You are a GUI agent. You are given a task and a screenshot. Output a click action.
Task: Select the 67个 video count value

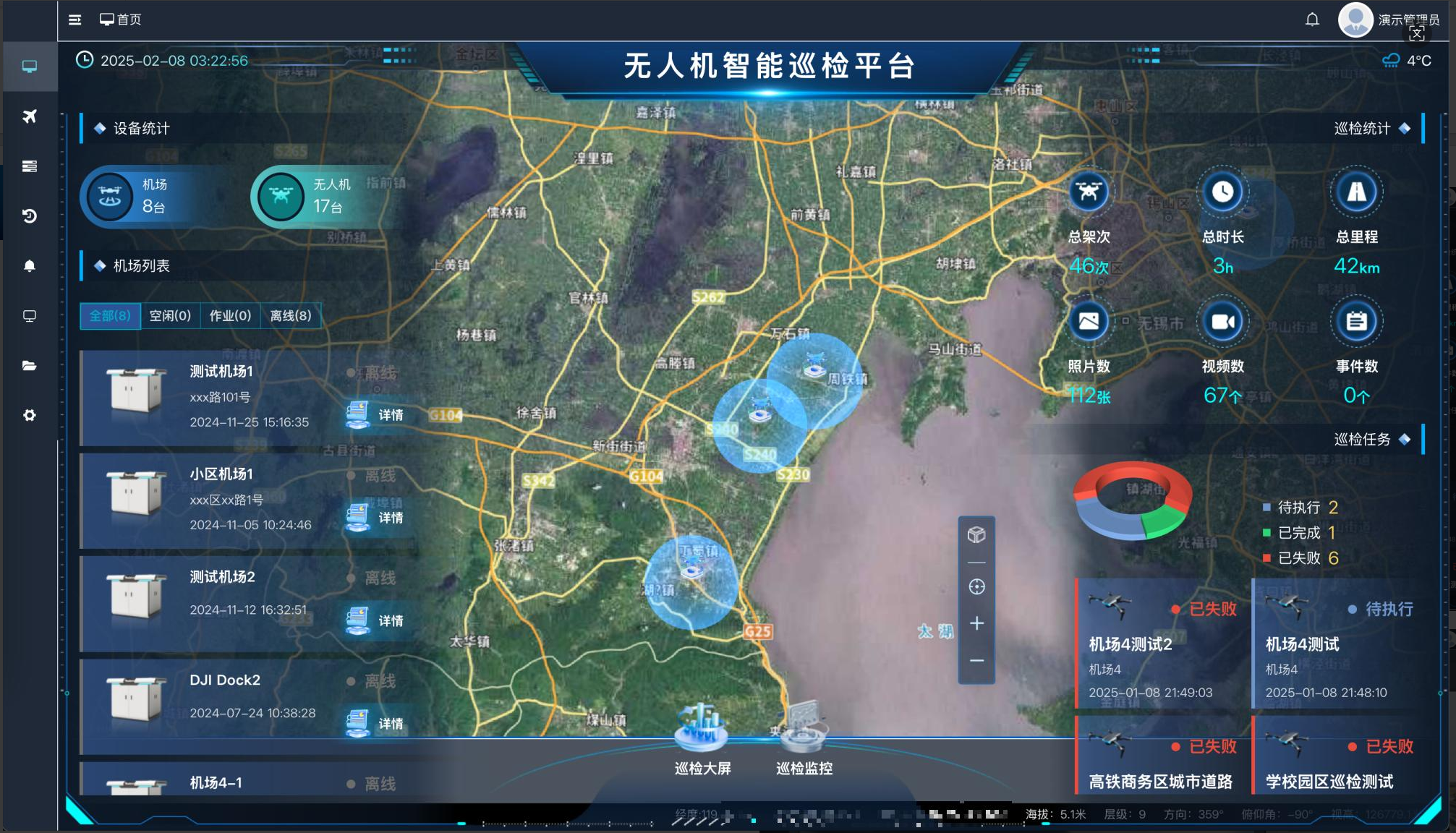tap(1222, 396)
